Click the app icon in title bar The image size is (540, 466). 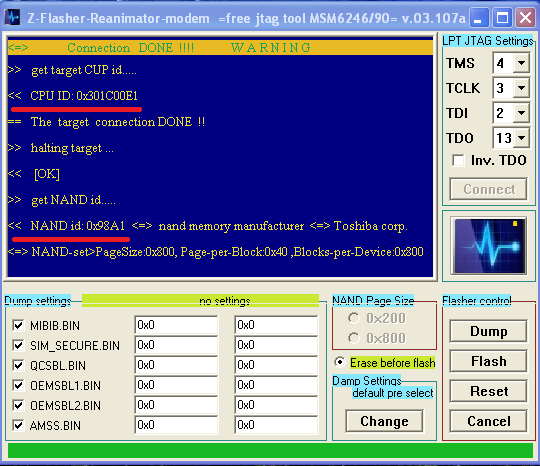12,17
